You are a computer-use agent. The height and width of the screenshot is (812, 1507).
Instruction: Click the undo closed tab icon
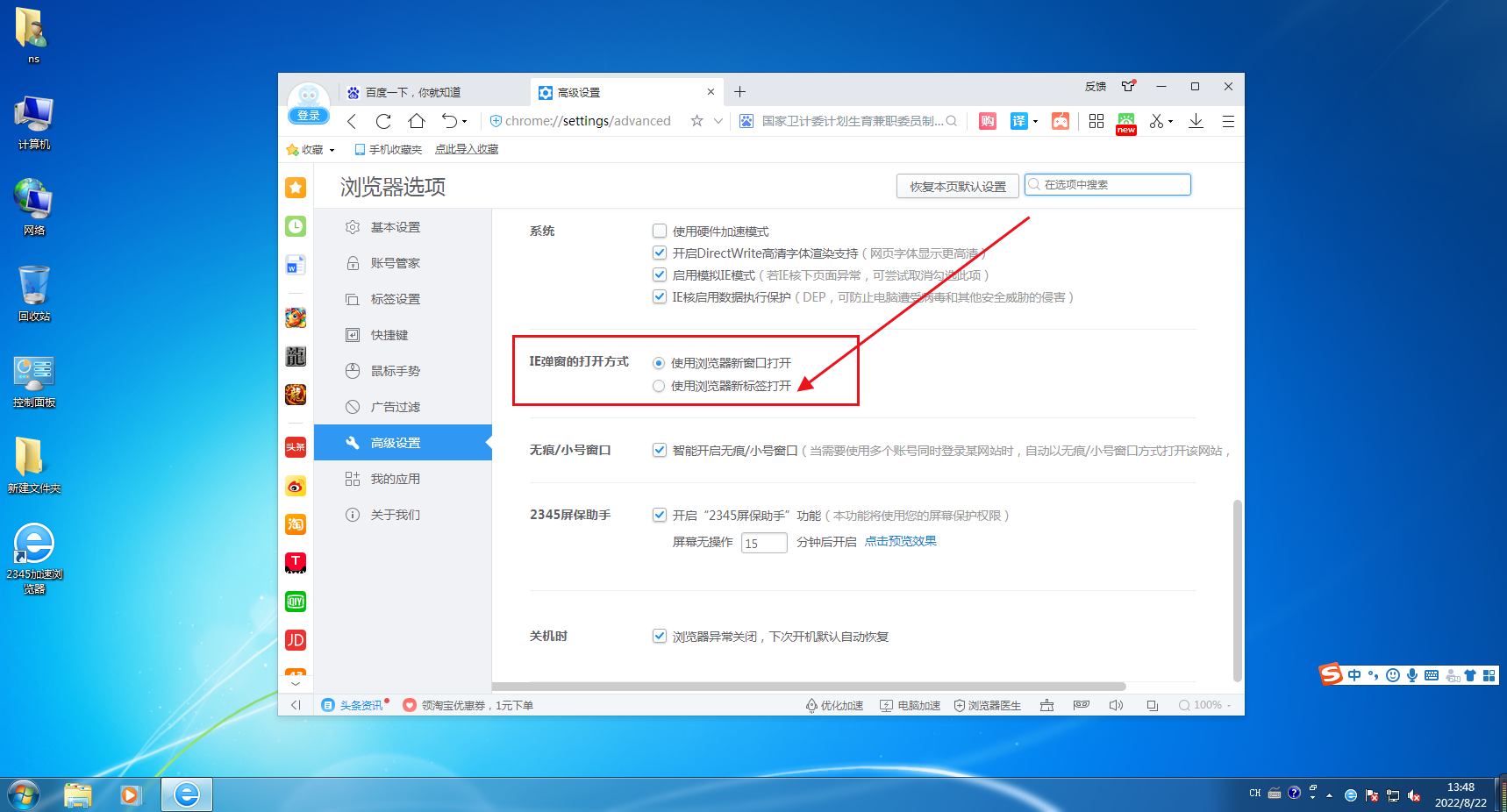coord(449,121)
